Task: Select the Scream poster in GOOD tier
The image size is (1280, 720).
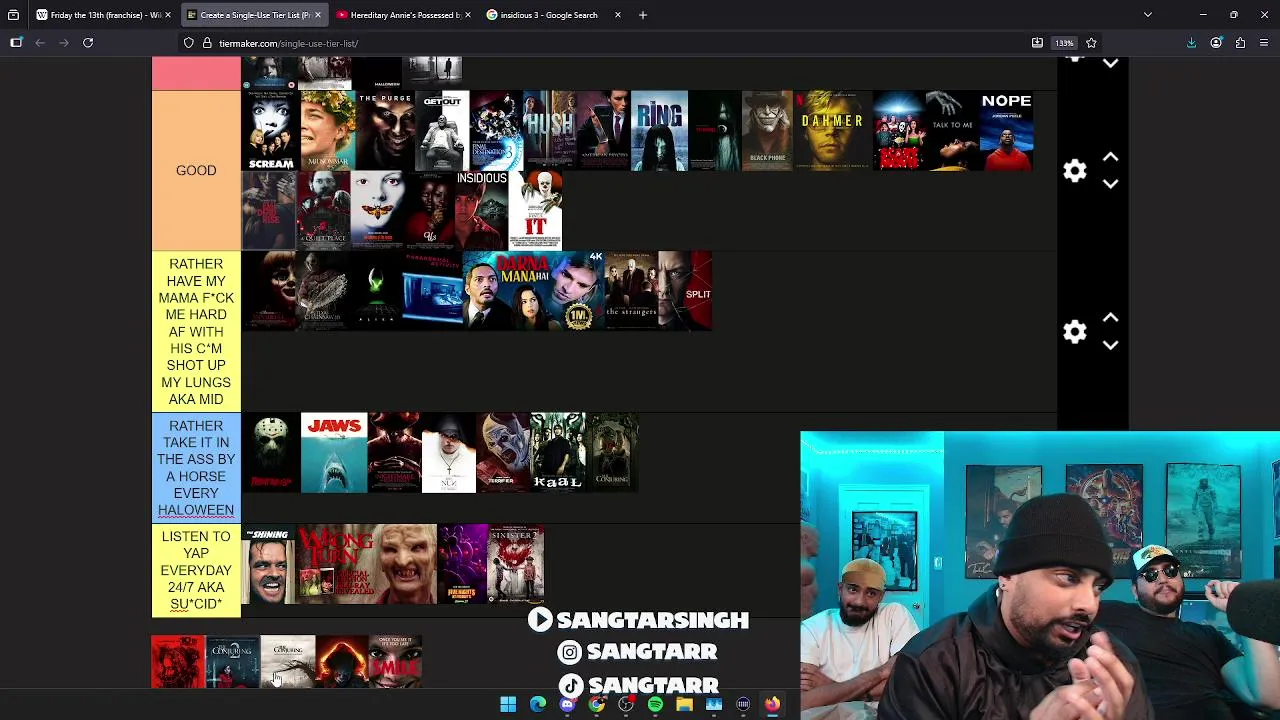Action: [271, 131]
